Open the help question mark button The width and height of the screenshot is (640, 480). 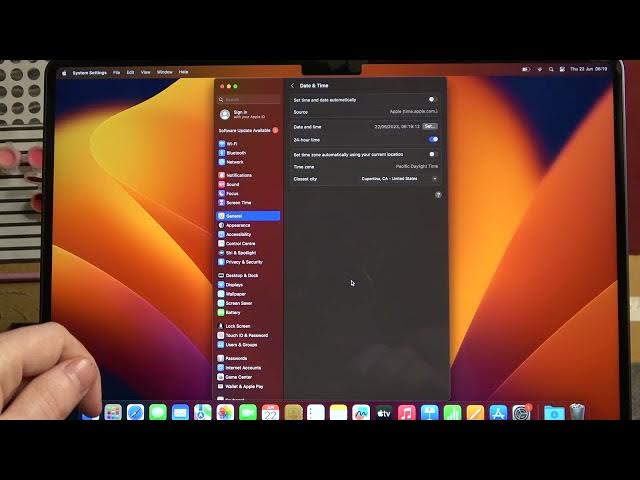coord(438,195)
